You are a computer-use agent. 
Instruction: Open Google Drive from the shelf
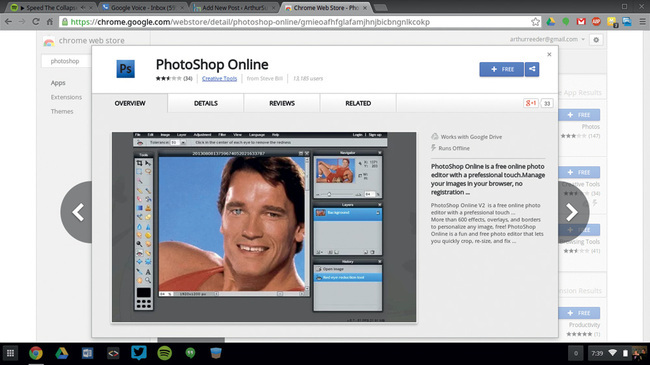tap(62, 353)
